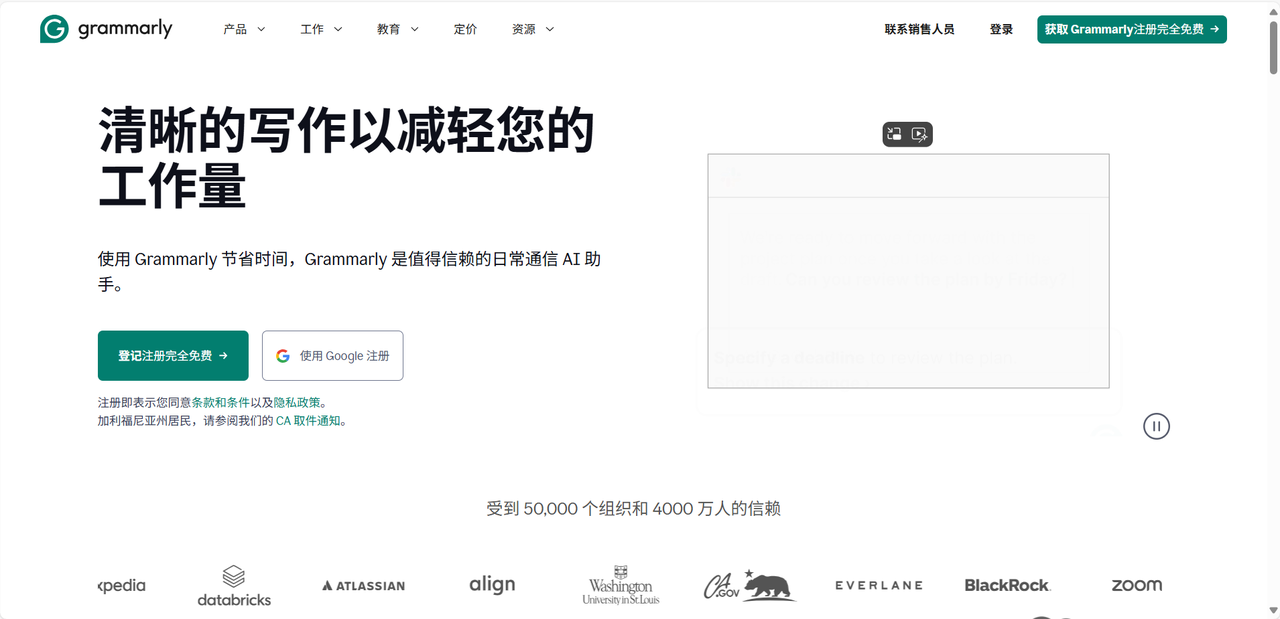Expand the 工作 dropdown menu
The image size is (1280, 619).
click(322, 29)
